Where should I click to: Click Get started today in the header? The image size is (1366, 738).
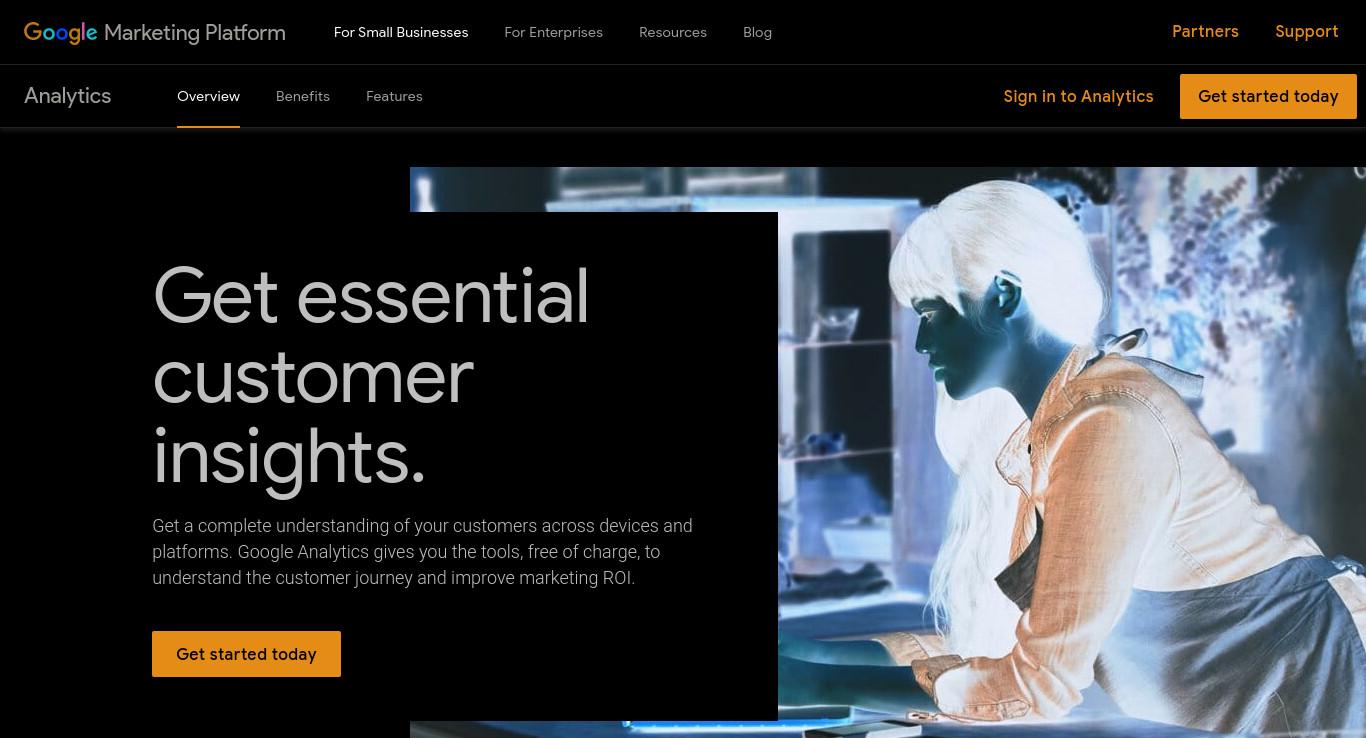(1268, 96)
